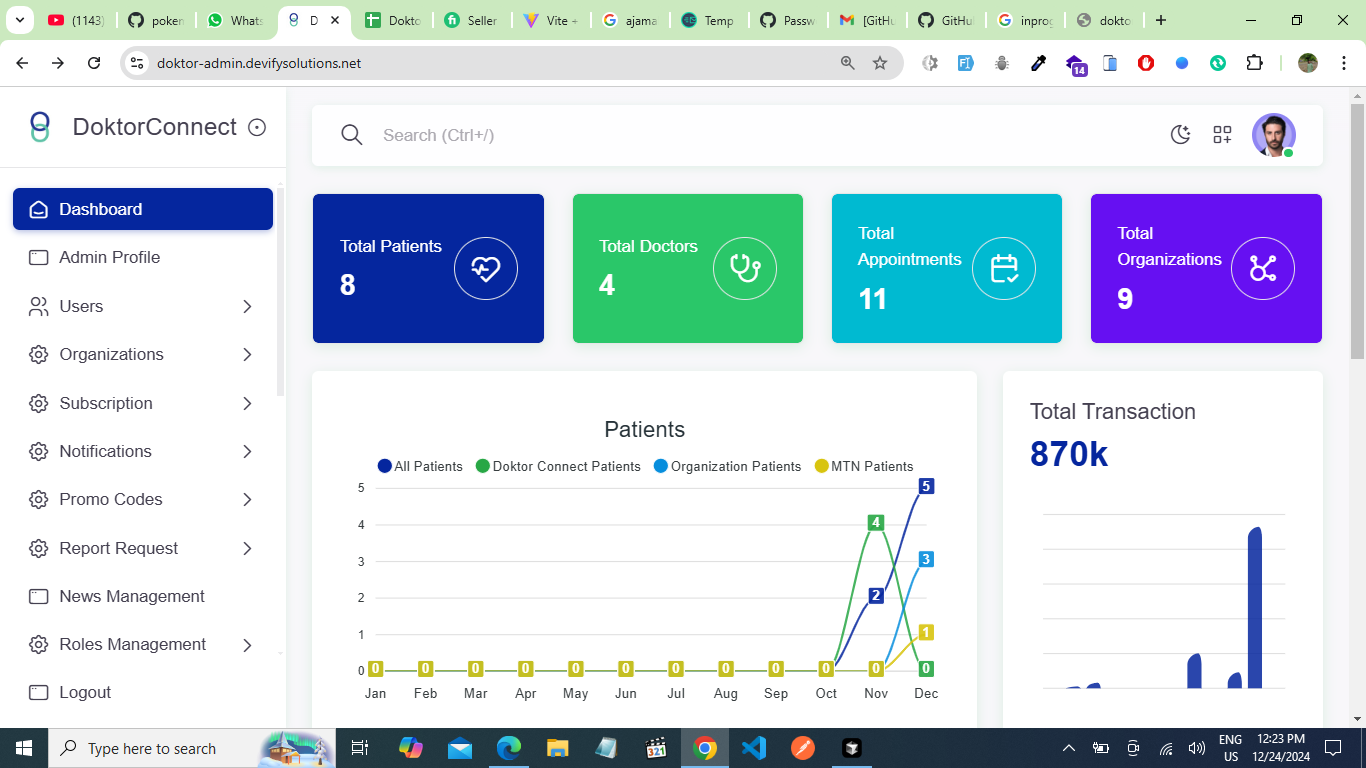This screenshot has width=1366, height=768.
Task: Click the Users people icon
Action: pyautogui.click(x=39, y=306)
